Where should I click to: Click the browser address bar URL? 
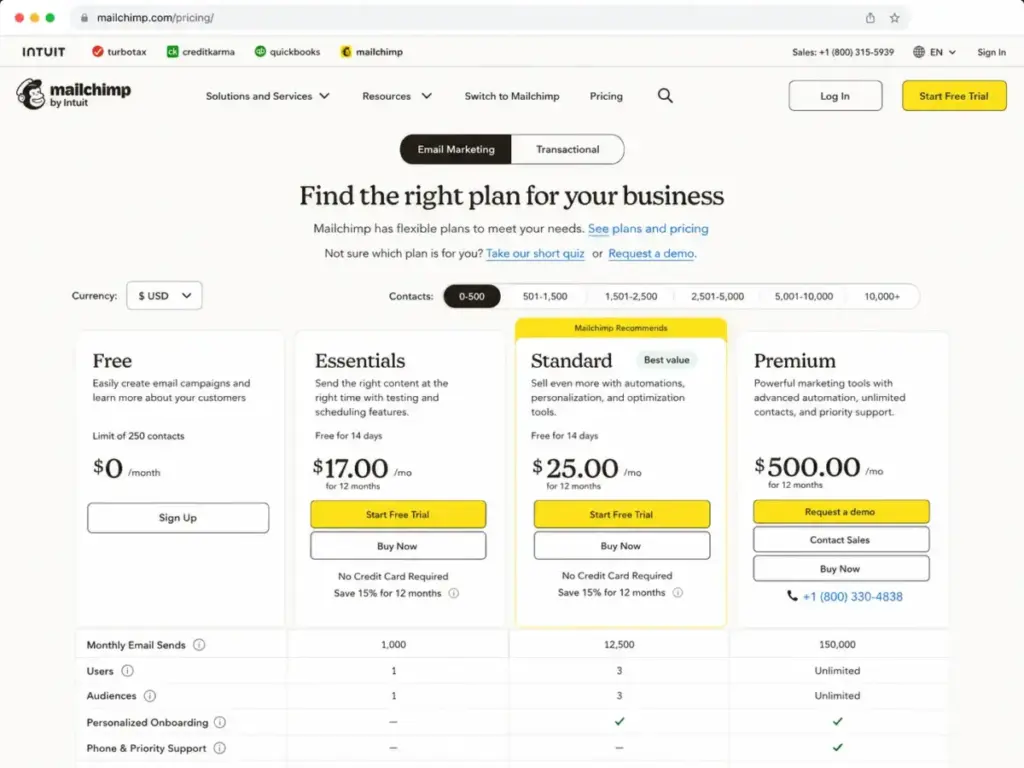click(x=155, y=18)
